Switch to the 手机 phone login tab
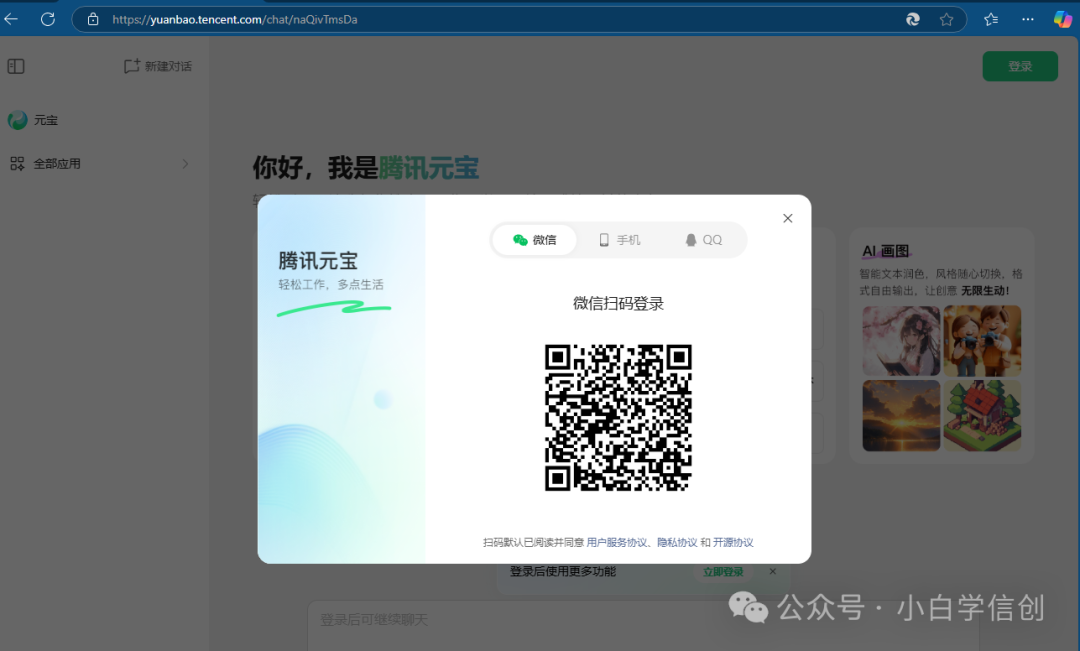Screen dimensions: 1080x651 618,239
